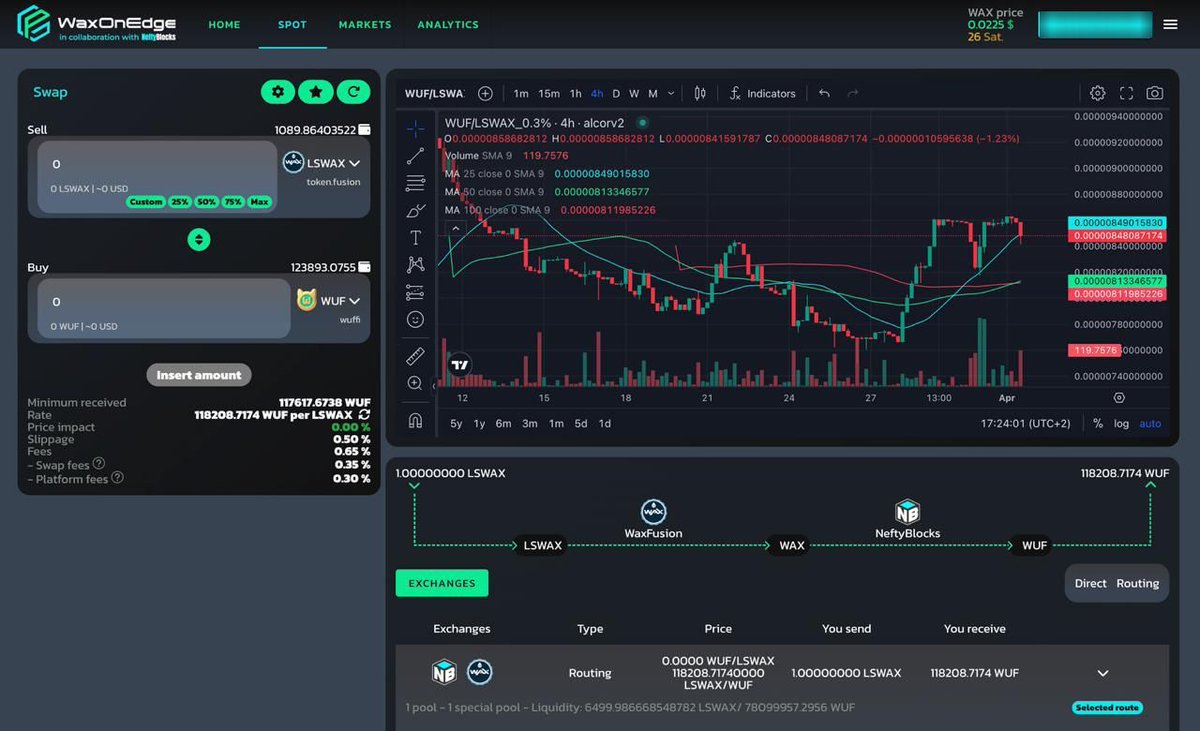Open swap settings gear button
Image resolution: width=1200 pixels, height=731 pixels.
click(278, 92)
